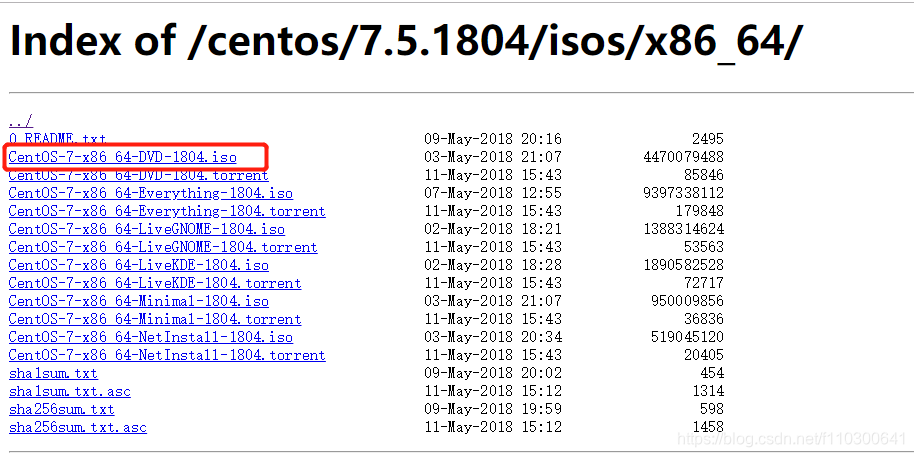
Task: Select the date 02-May-2018 18:21
Action: 493,229
